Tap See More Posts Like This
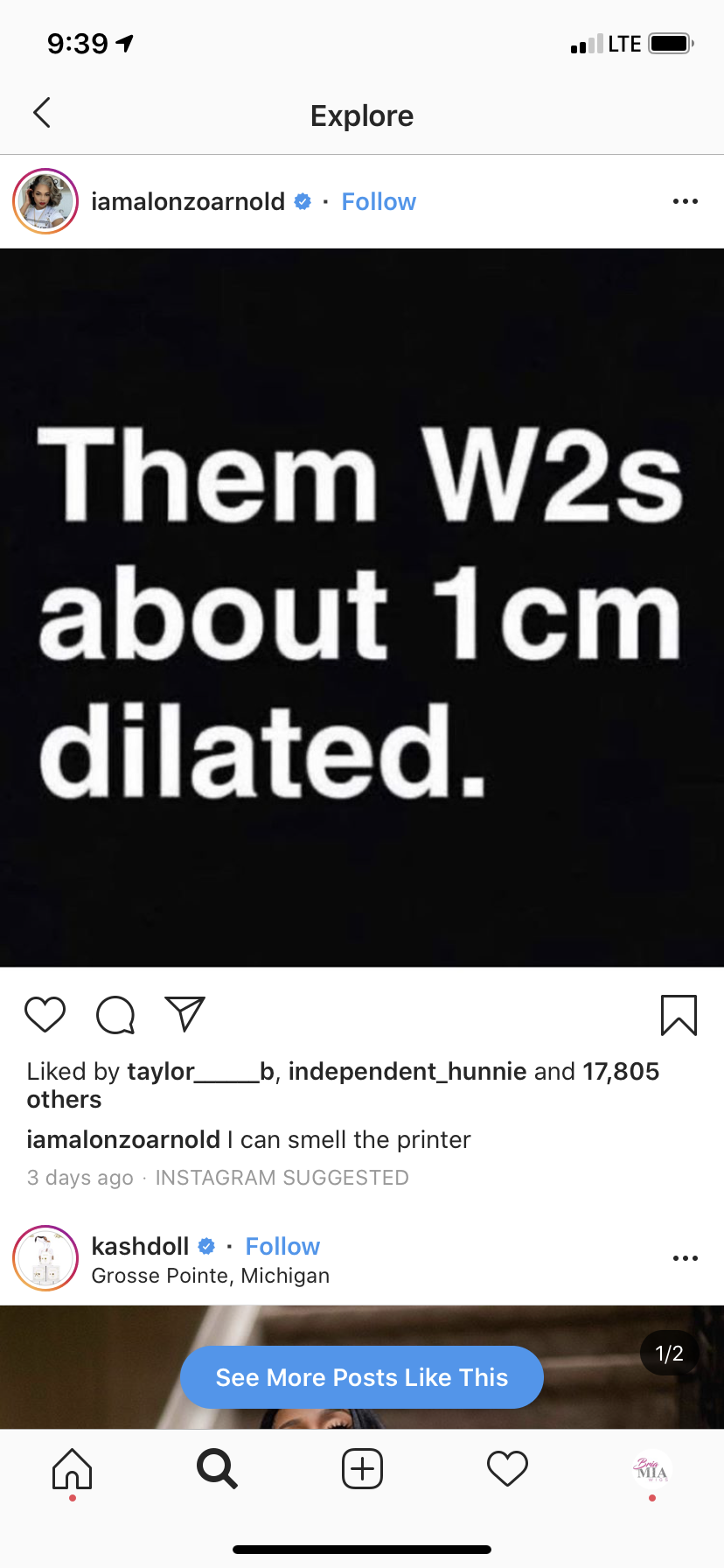Image resolution: width=724 pixels, height=1568 pixels. pyautogui.click(x=362, y=1377)
